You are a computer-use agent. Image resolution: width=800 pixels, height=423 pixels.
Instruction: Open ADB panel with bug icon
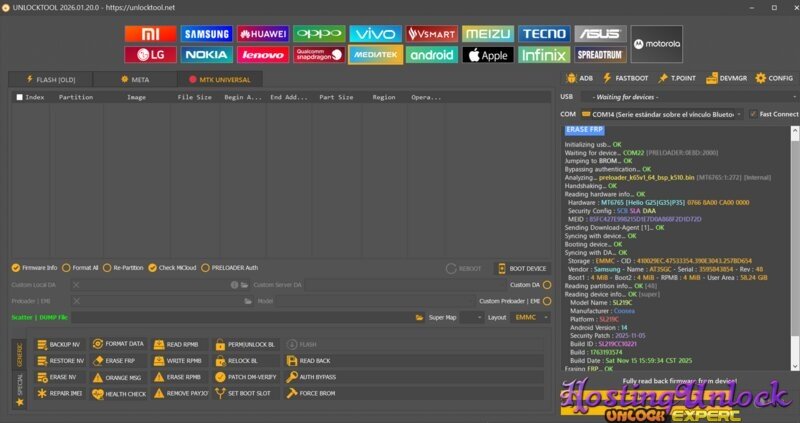(577, 78)
